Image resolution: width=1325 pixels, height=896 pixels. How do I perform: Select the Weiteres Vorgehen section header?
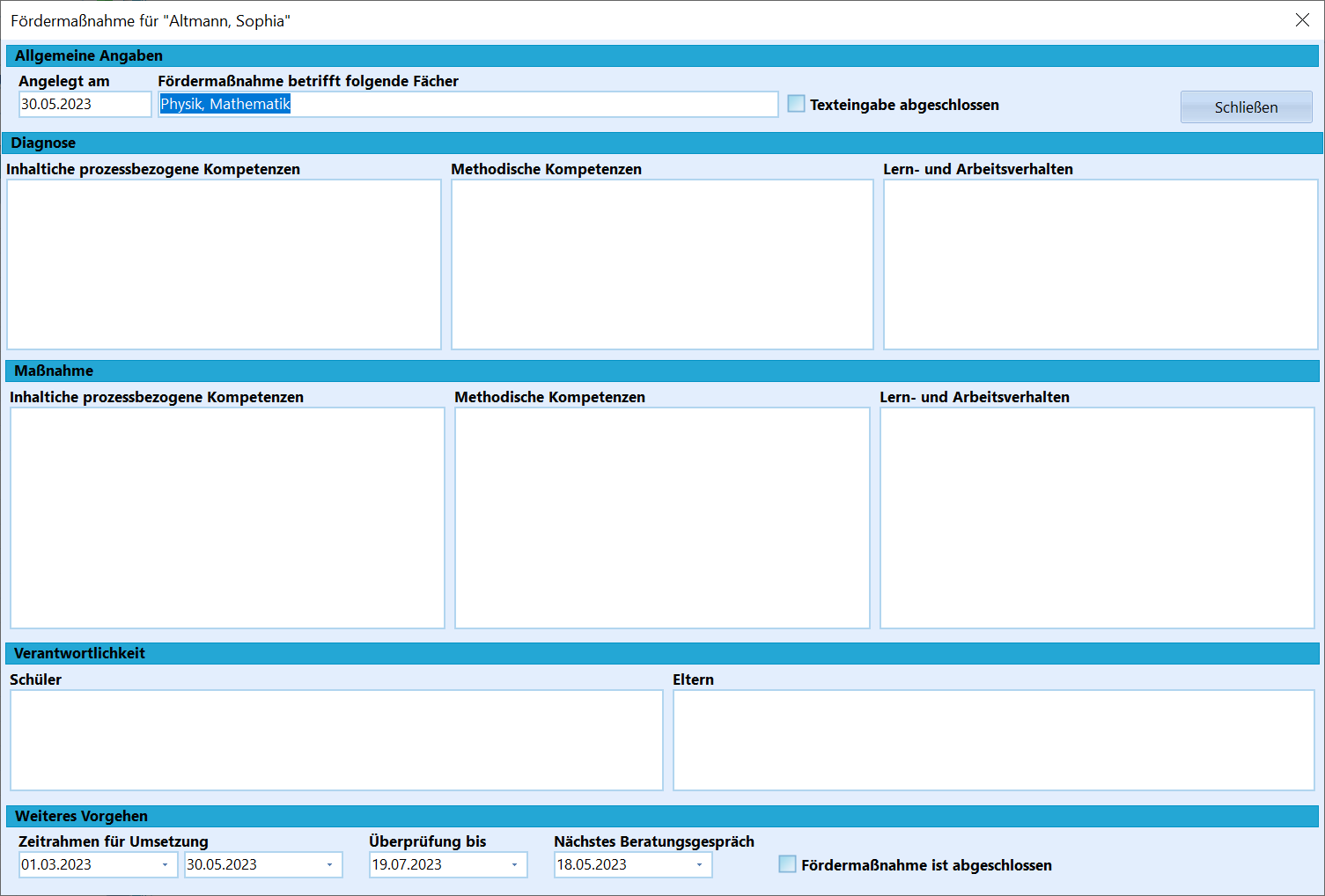[662, 816]
